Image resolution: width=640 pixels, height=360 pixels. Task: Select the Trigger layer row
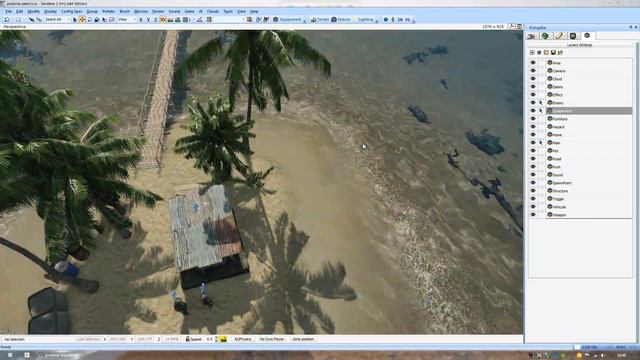click(589, 198)
